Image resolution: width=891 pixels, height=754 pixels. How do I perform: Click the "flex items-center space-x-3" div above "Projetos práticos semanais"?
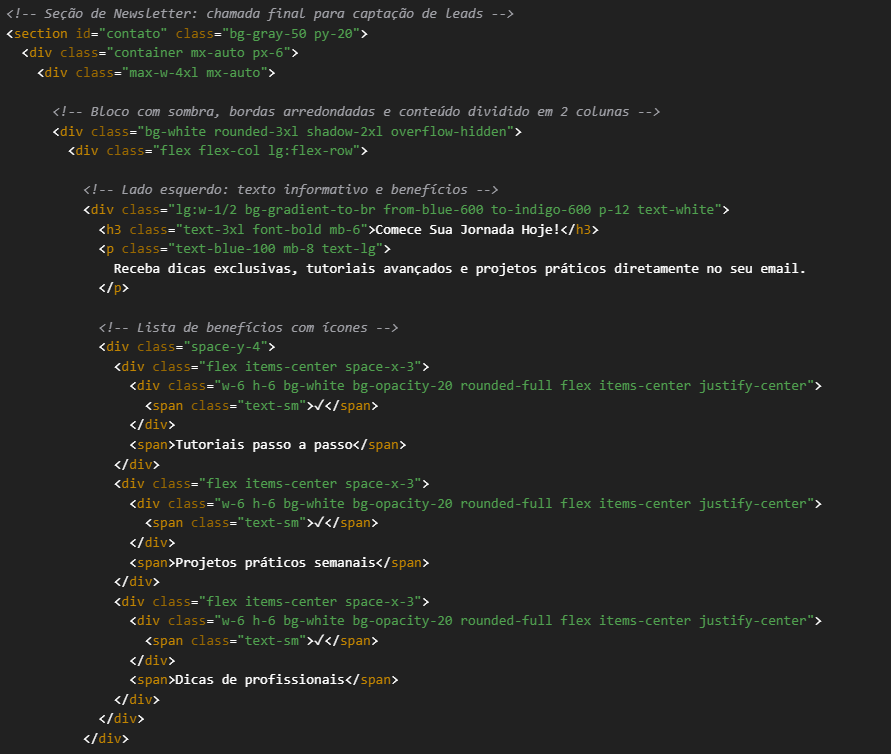(x=272, y=484)
